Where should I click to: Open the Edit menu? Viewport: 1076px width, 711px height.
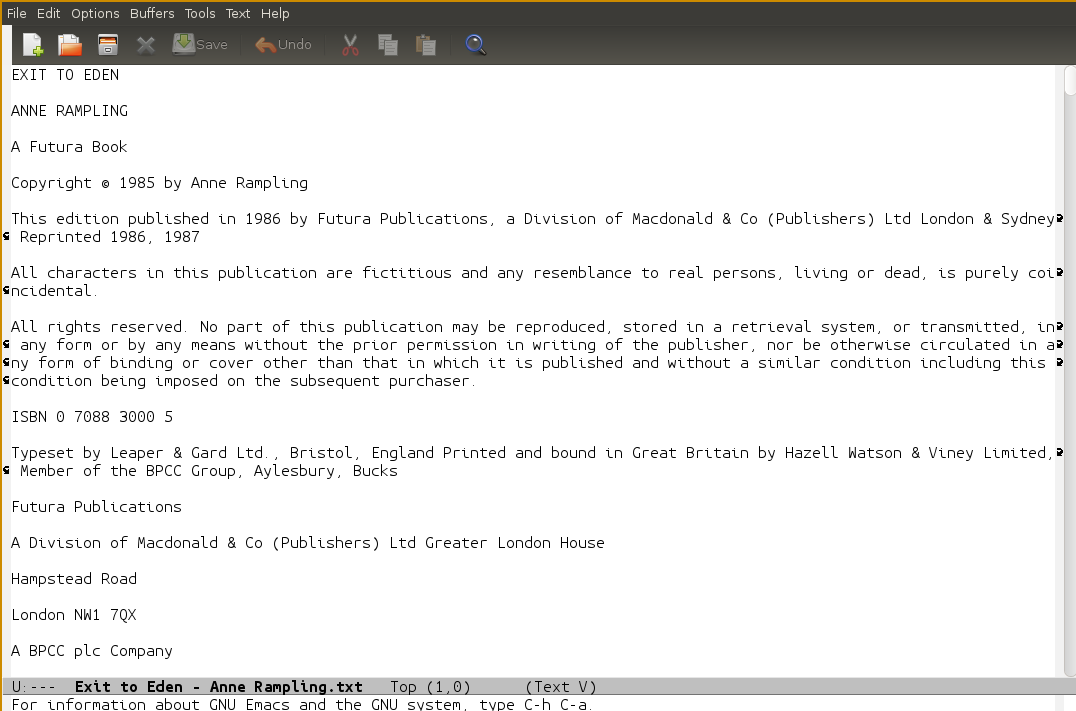tap(48, 13)
